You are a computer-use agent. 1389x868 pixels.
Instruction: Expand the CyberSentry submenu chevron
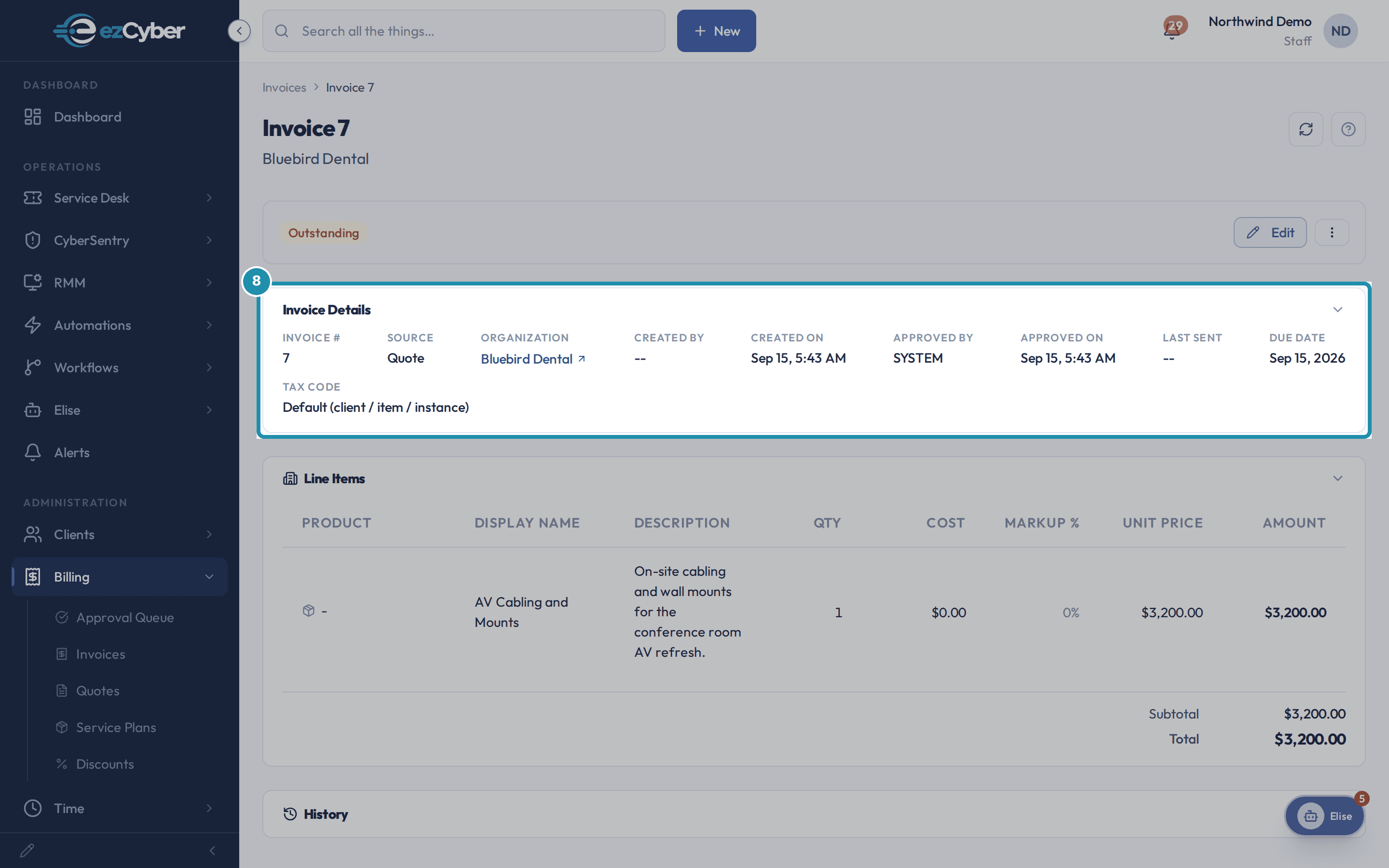click(209, 240)
